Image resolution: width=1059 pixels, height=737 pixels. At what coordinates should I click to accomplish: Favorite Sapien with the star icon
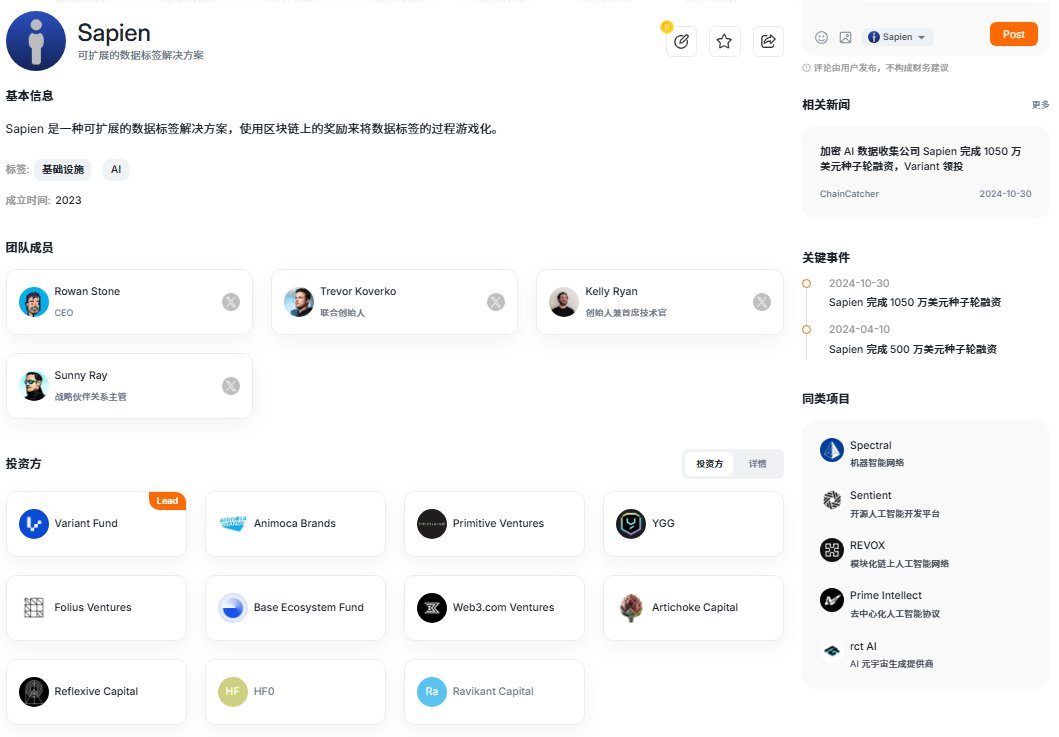tap(725, 42)
